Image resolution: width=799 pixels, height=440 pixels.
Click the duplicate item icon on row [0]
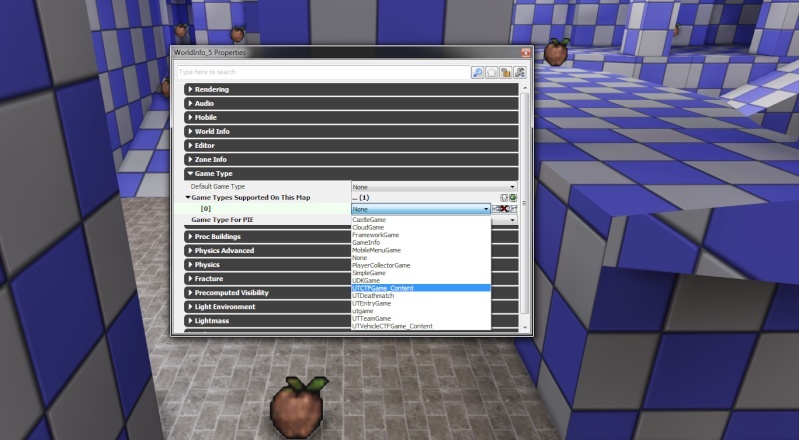[x=513, y=209]
